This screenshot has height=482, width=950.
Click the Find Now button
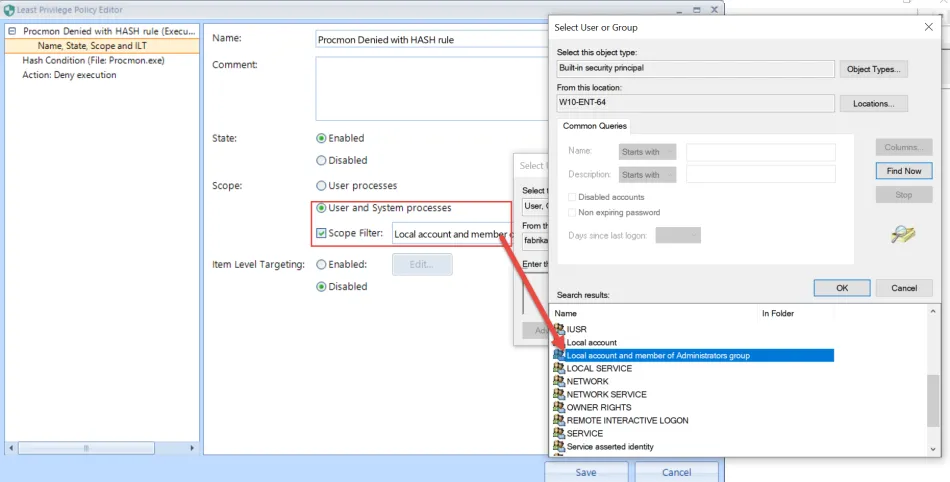tap(903, 171)
